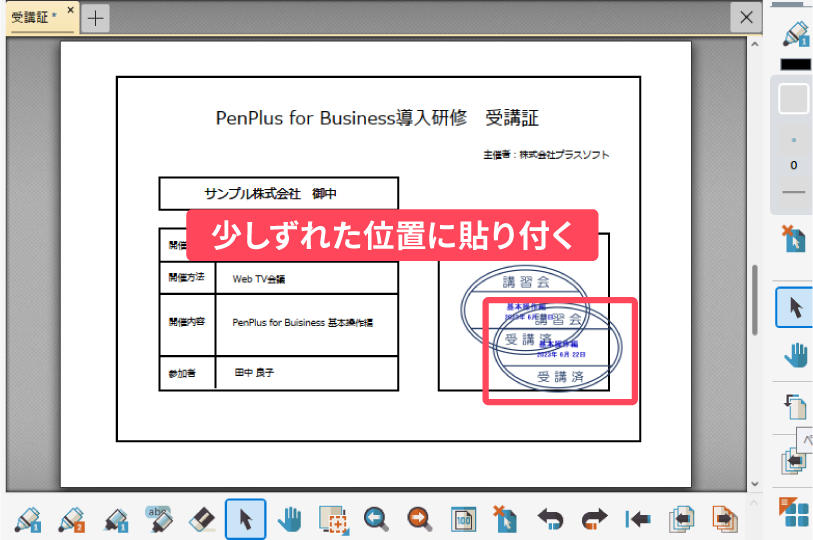This screenshot has height=540, width=813.
Task: Go to the next page
Action: 725,519
